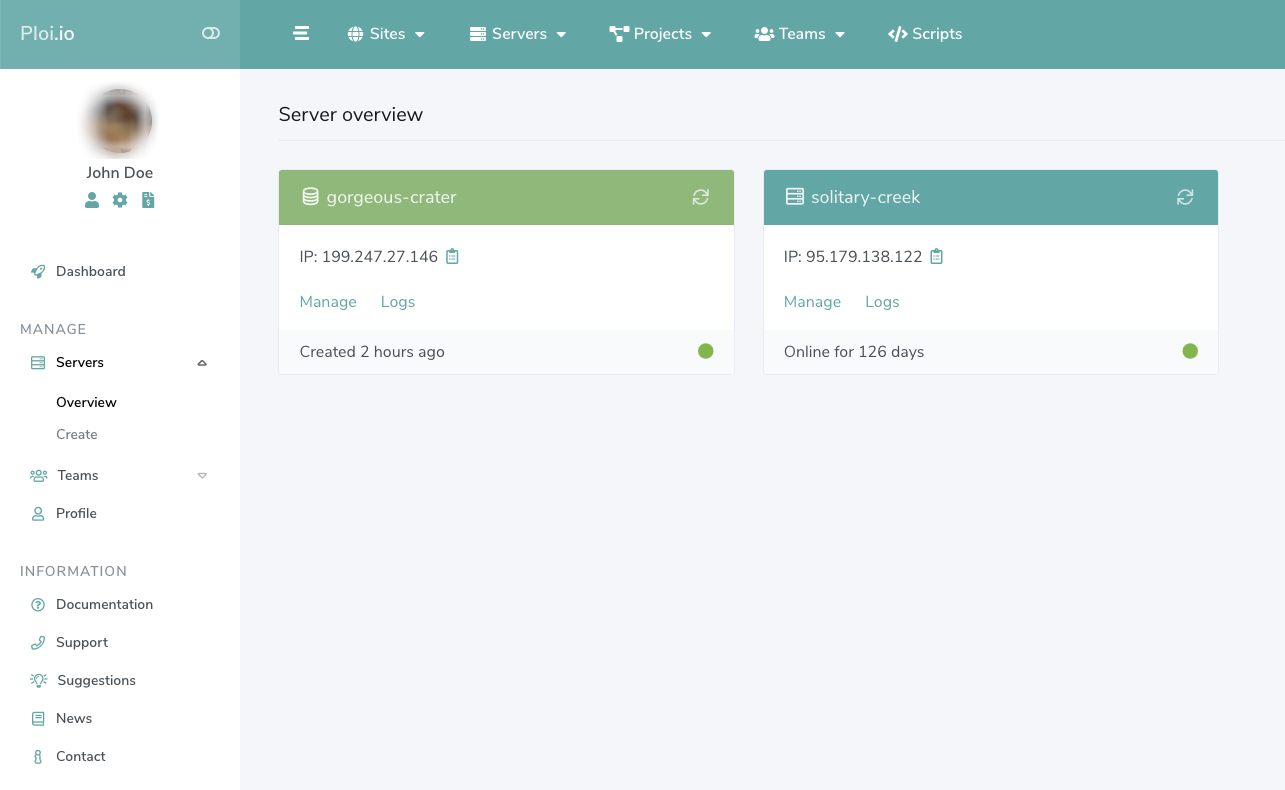Open the Servers dropdown in top bar
Viewport: 1285px width, 790px height.
(x=518, y=34)
